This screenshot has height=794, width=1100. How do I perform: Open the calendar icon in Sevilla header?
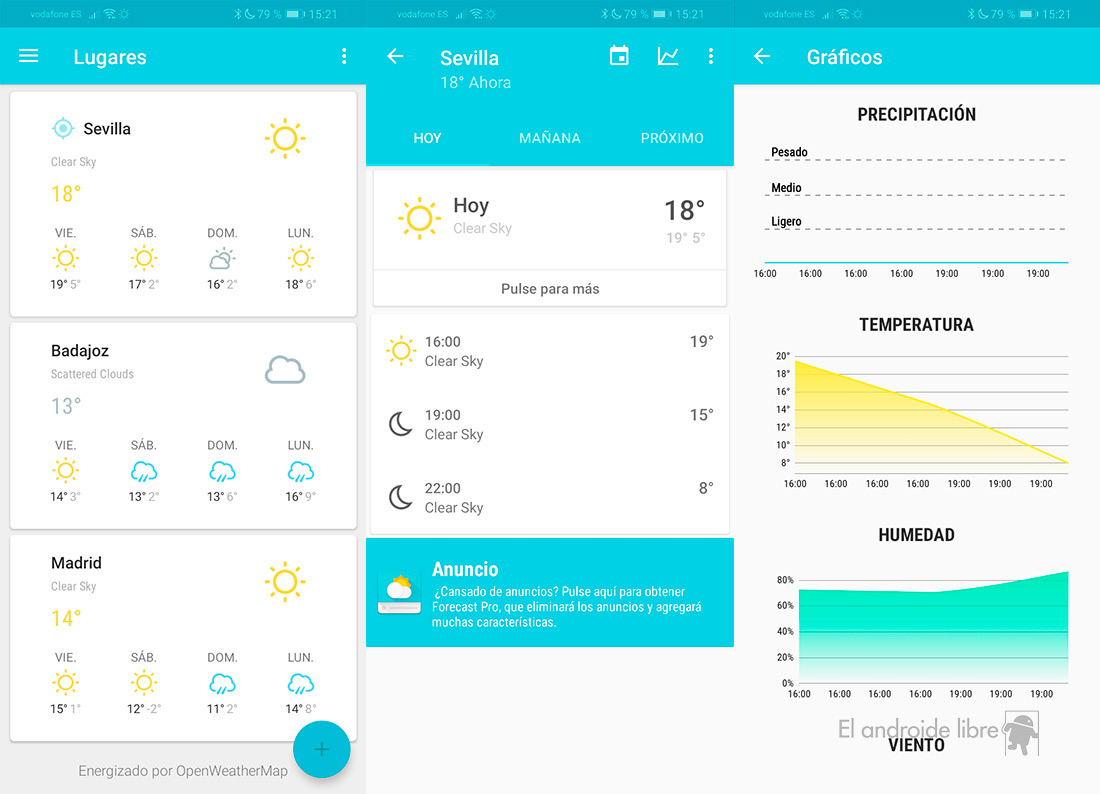click(619, 57)
